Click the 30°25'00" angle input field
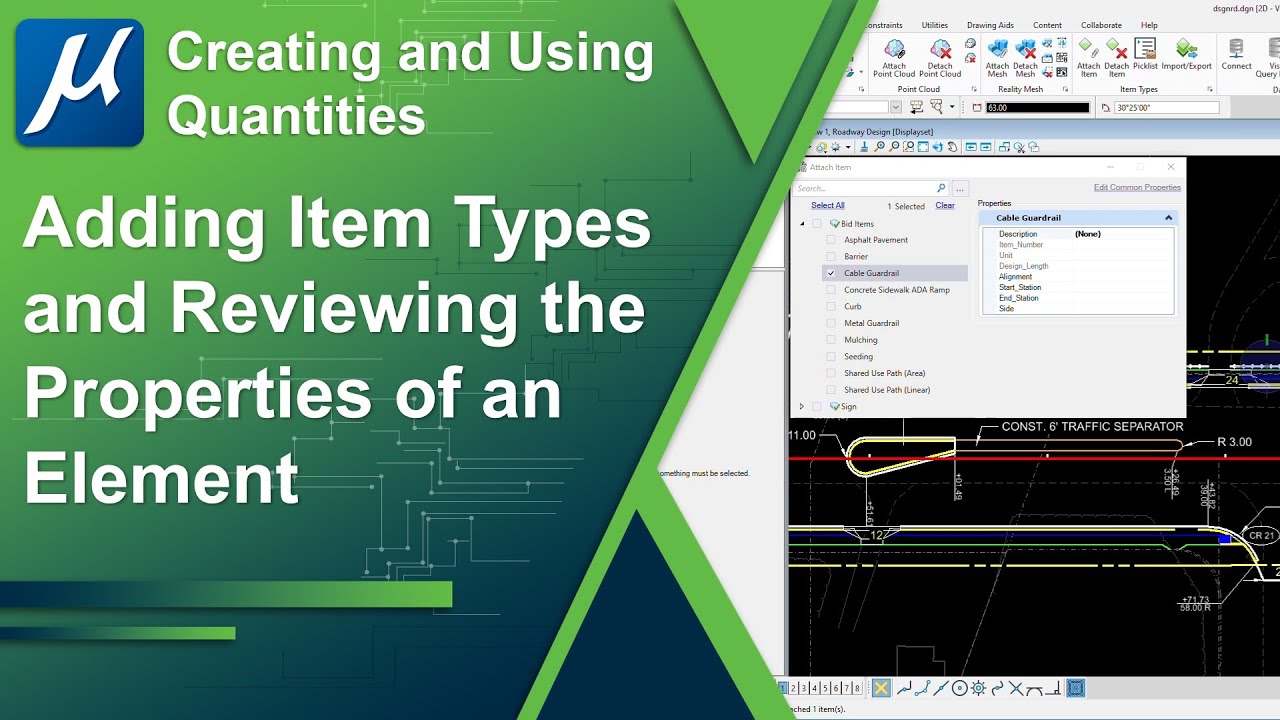Viewport: 1280px width, 720px height. tap(1167, 107)
